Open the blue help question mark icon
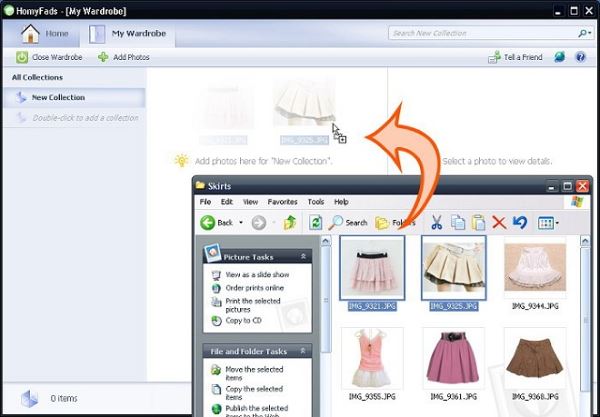Image resolution: width=600 pixels, height=417 pixels. coord(580,57)
